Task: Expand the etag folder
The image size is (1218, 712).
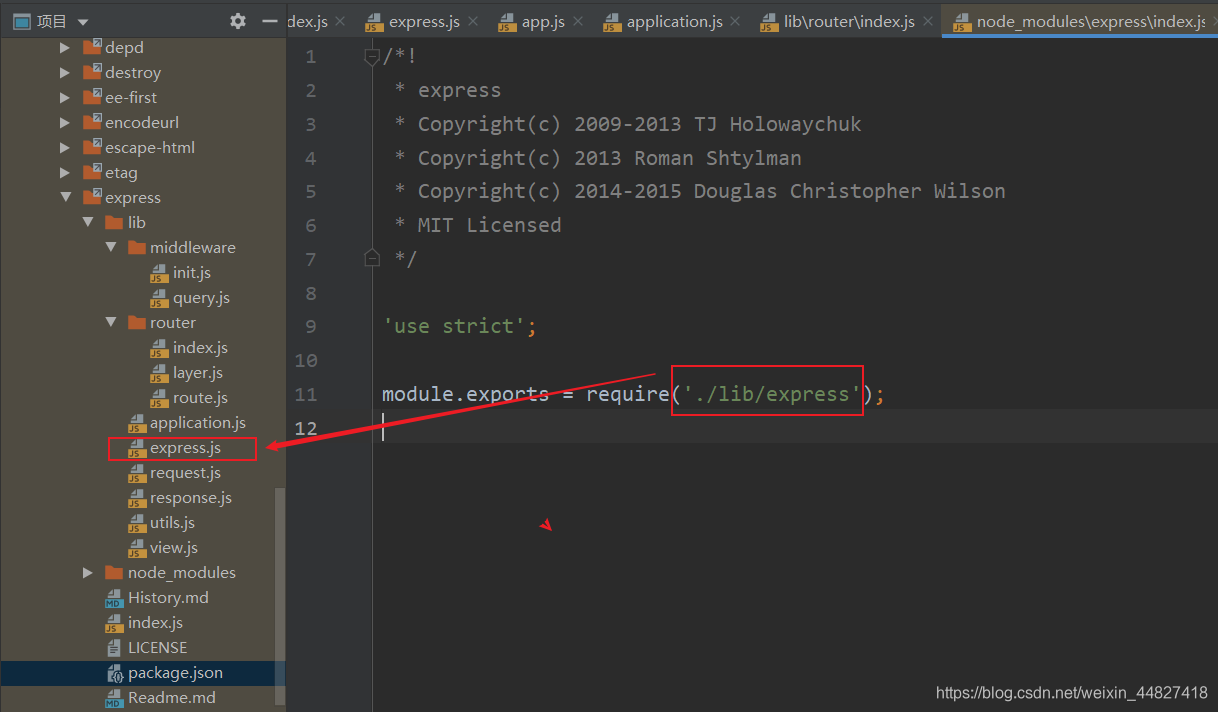Action: click(x=65, y=172)
